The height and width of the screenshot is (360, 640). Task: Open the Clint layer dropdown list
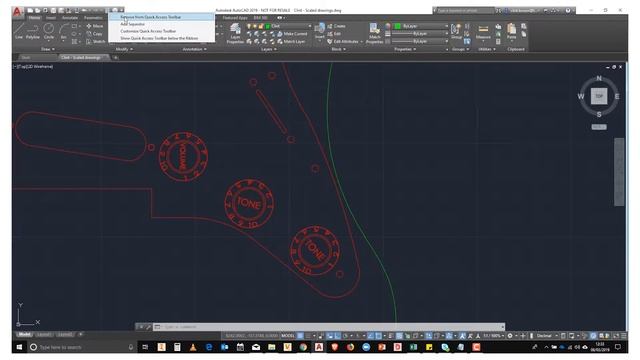pyautogui.click(x=309, y=26)
